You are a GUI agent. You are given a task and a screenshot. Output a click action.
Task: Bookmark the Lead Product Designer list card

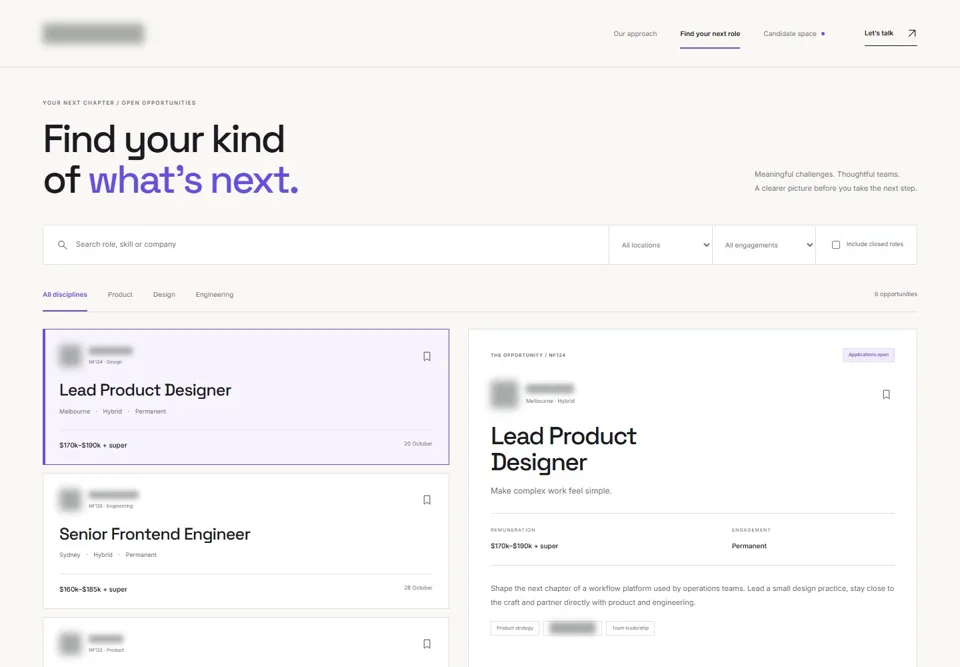427,356
